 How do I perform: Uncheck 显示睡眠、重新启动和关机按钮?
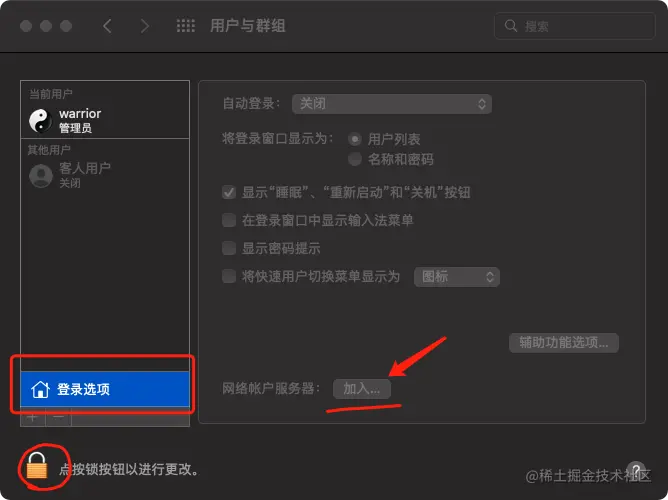(229, 192)
